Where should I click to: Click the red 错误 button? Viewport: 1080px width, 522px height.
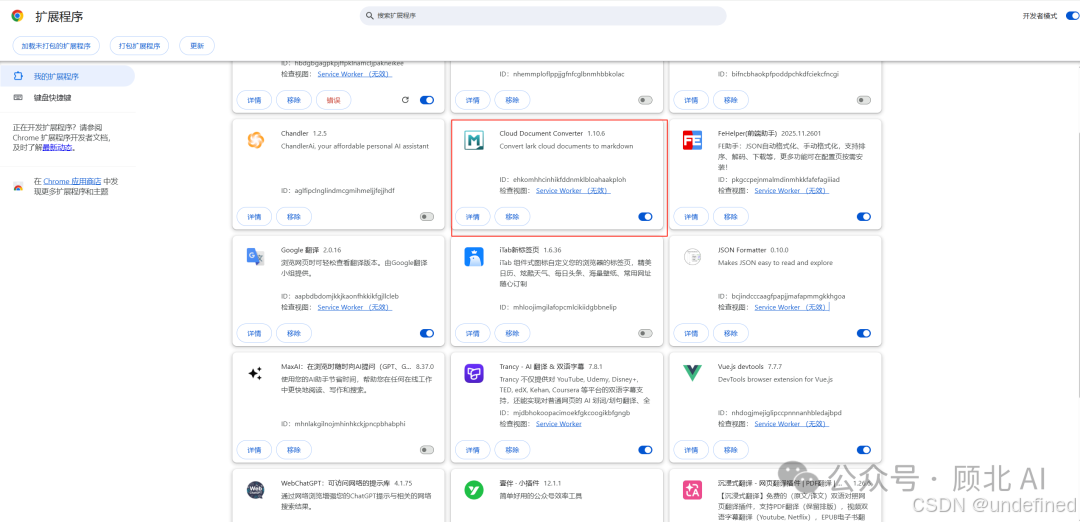coord(333,100)
